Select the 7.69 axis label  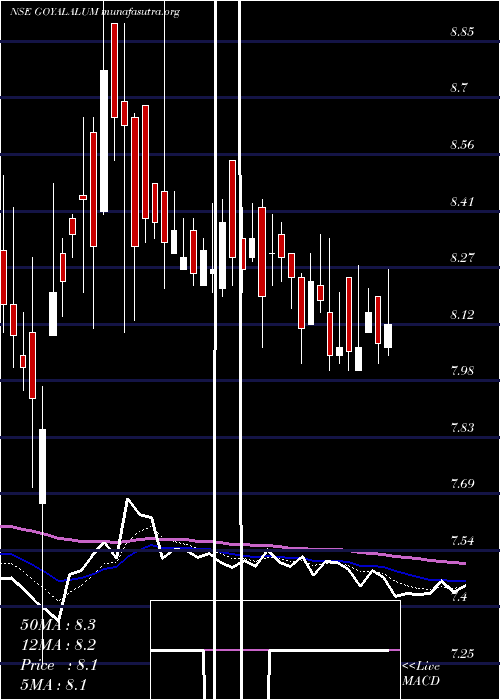coord(462,484)
